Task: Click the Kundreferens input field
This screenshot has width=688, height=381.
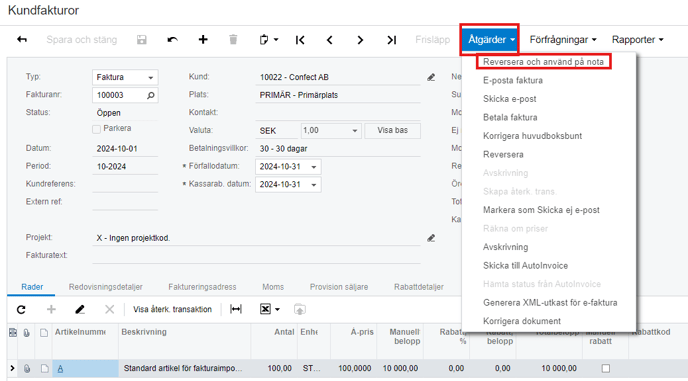Action: click(x=125, y=184)
